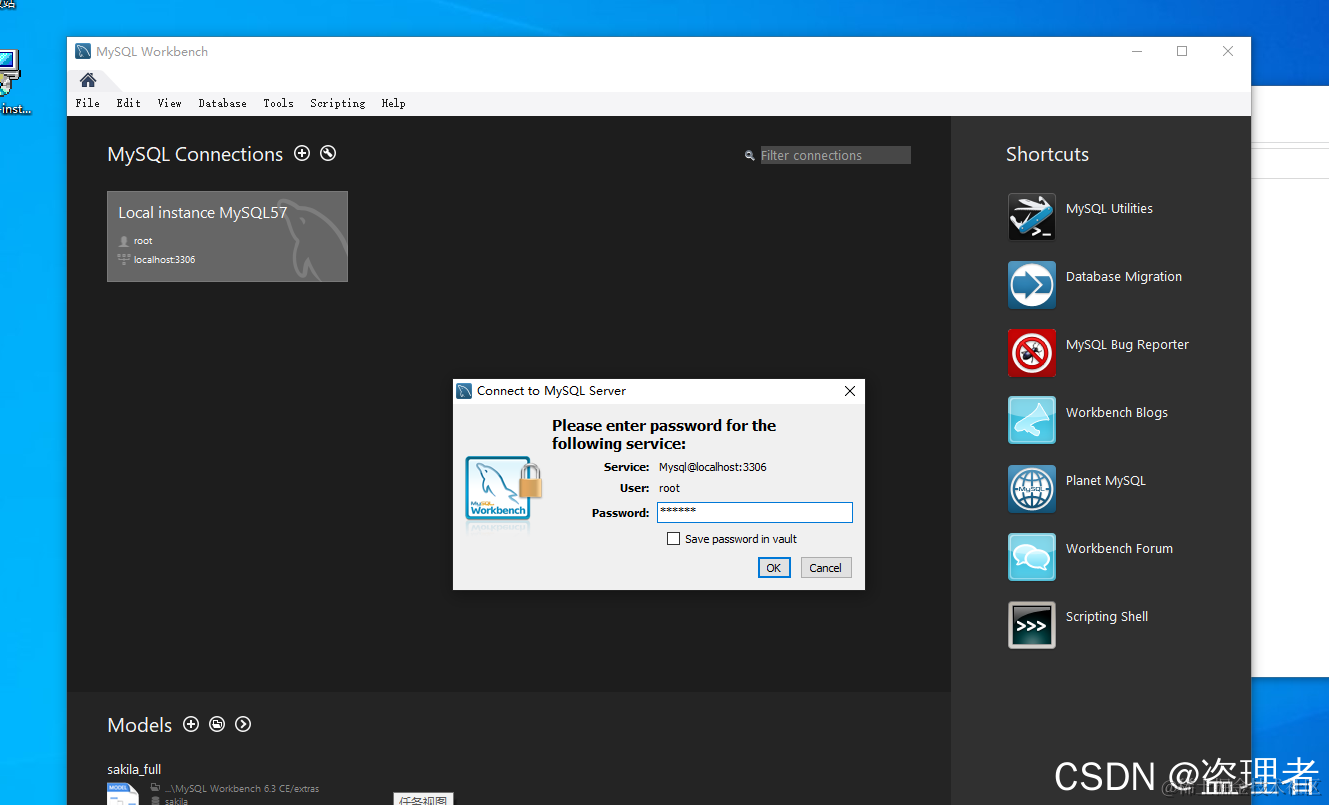Open the Tools menu
Viewport: 1329px width, 805px height.
pyautogui.click(x=279, y=103)
